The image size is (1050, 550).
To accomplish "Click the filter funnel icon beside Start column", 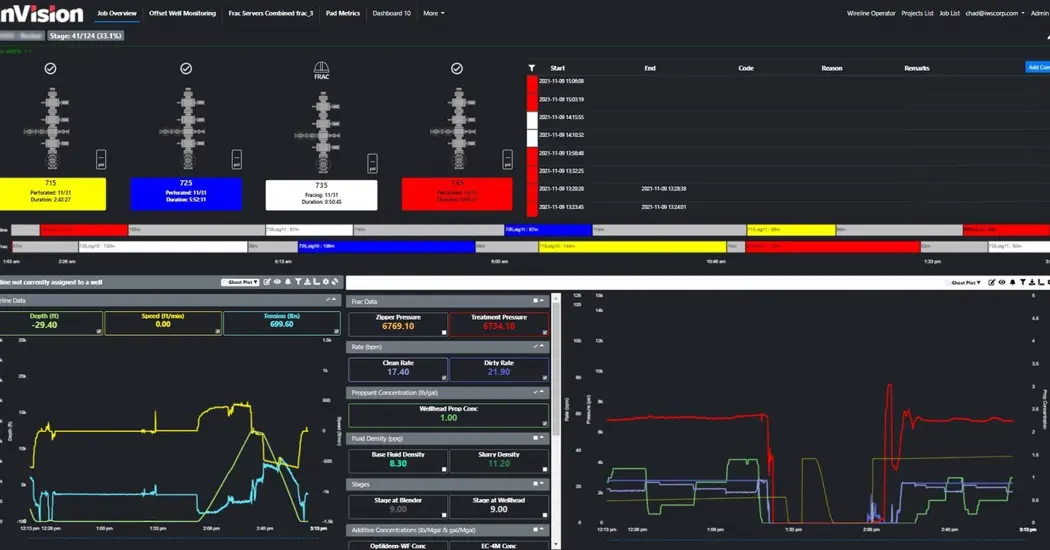I will tap(532, 68).
